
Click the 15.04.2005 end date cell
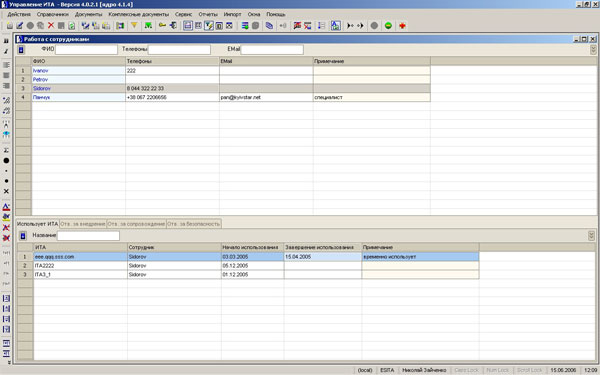pyautogui.click(x=323, y=257)
